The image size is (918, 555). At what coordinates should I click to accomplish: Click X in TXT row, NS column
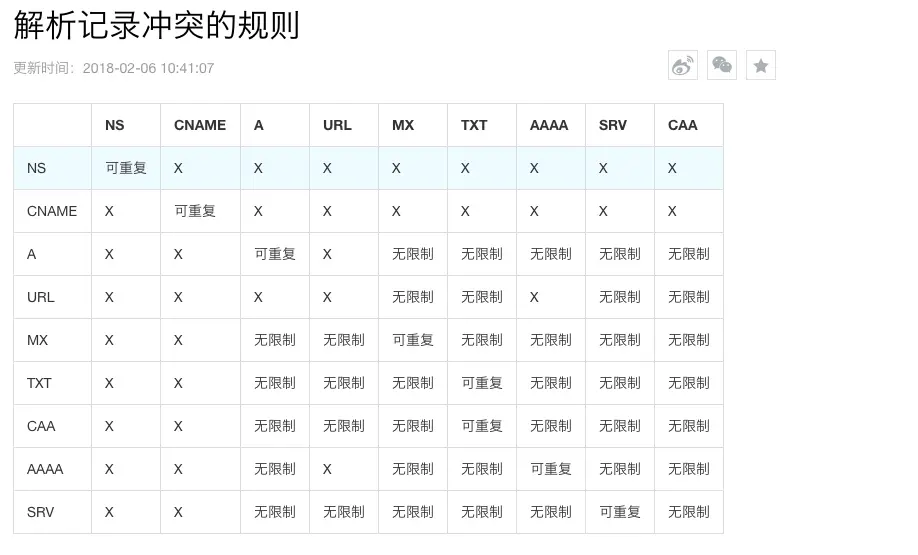click(x=109, y=383)
